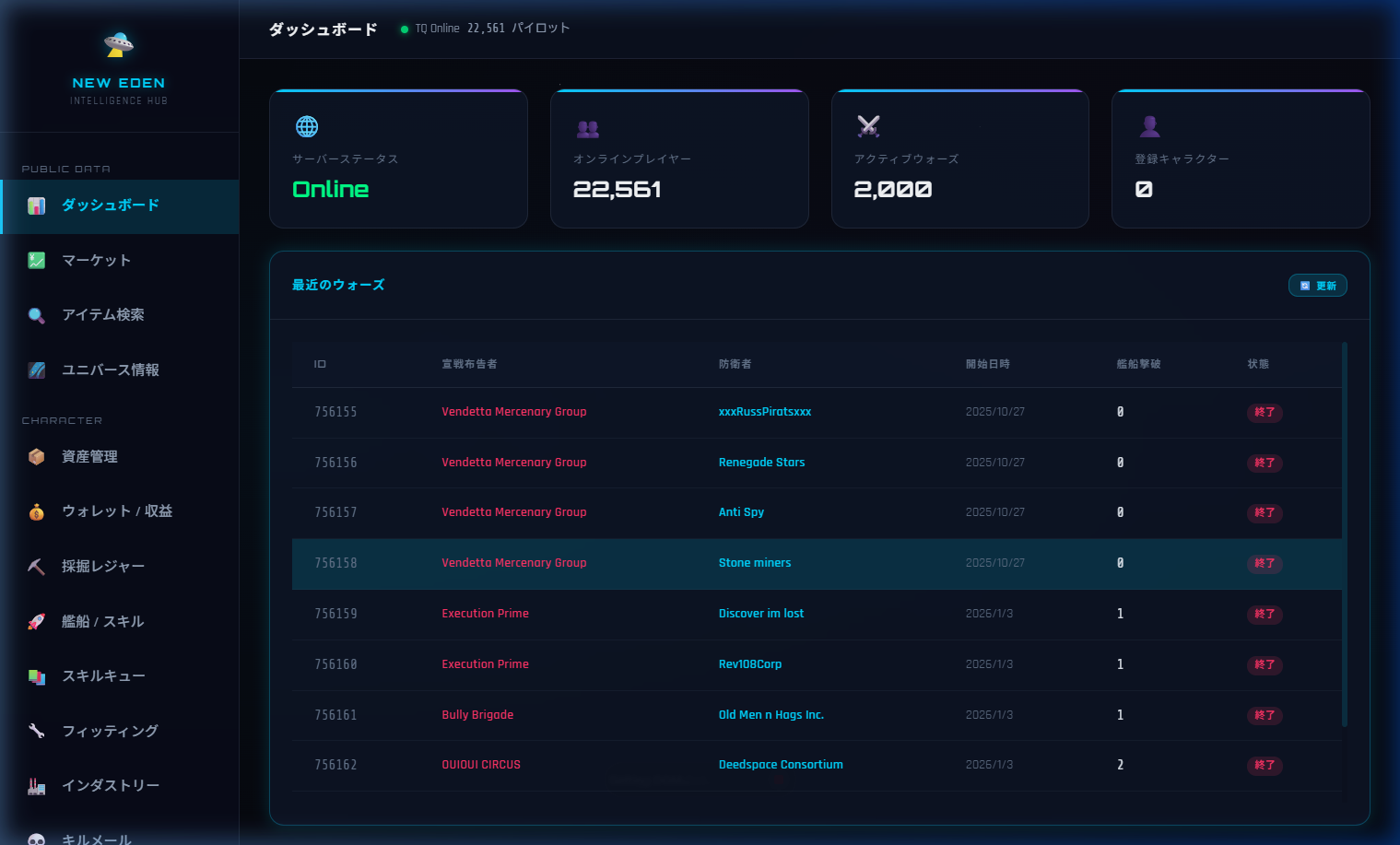Click the dashboard chart icon in sidebar

(x=37, y=205)
